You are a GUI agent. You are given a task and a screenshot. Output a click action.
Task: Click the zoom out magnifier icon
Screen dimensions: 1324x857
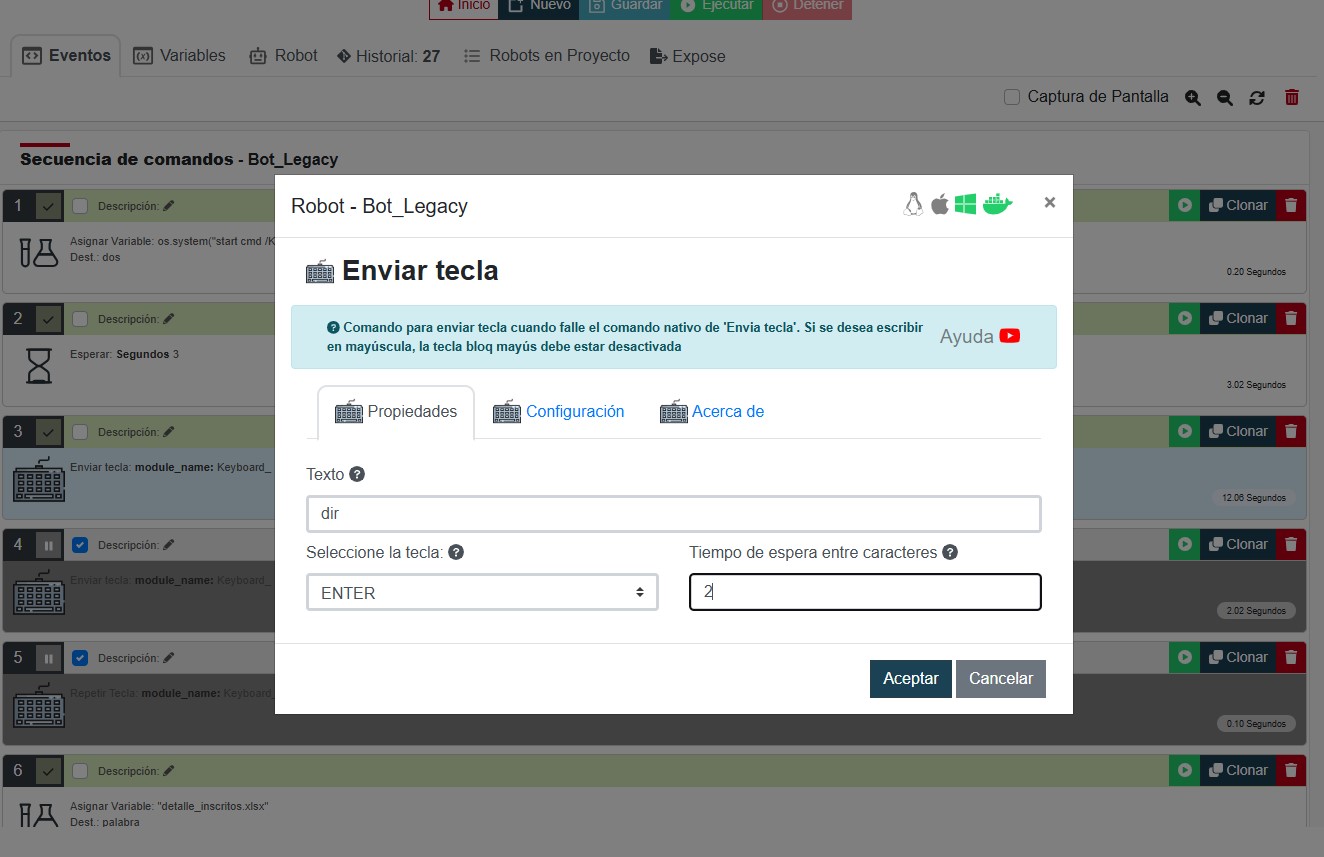click(1225, 98)
